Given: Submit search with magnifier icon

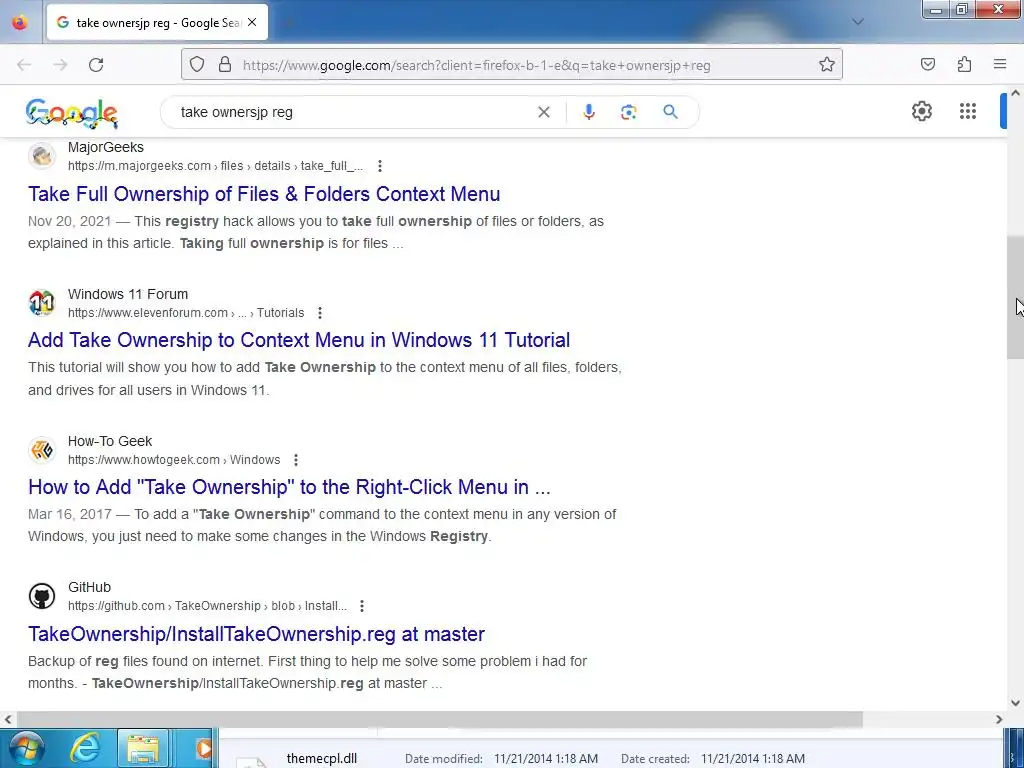Looking at the screenshot, I should pos(670,112).
